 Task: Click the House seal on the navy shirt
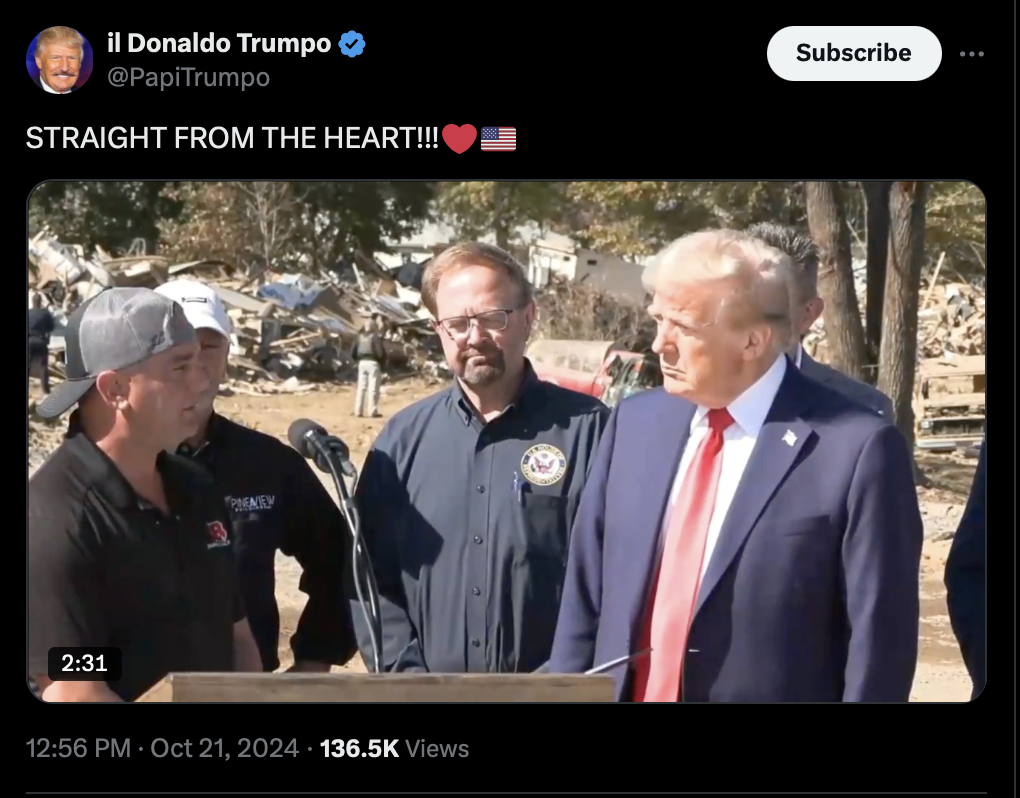pos(543,464)
